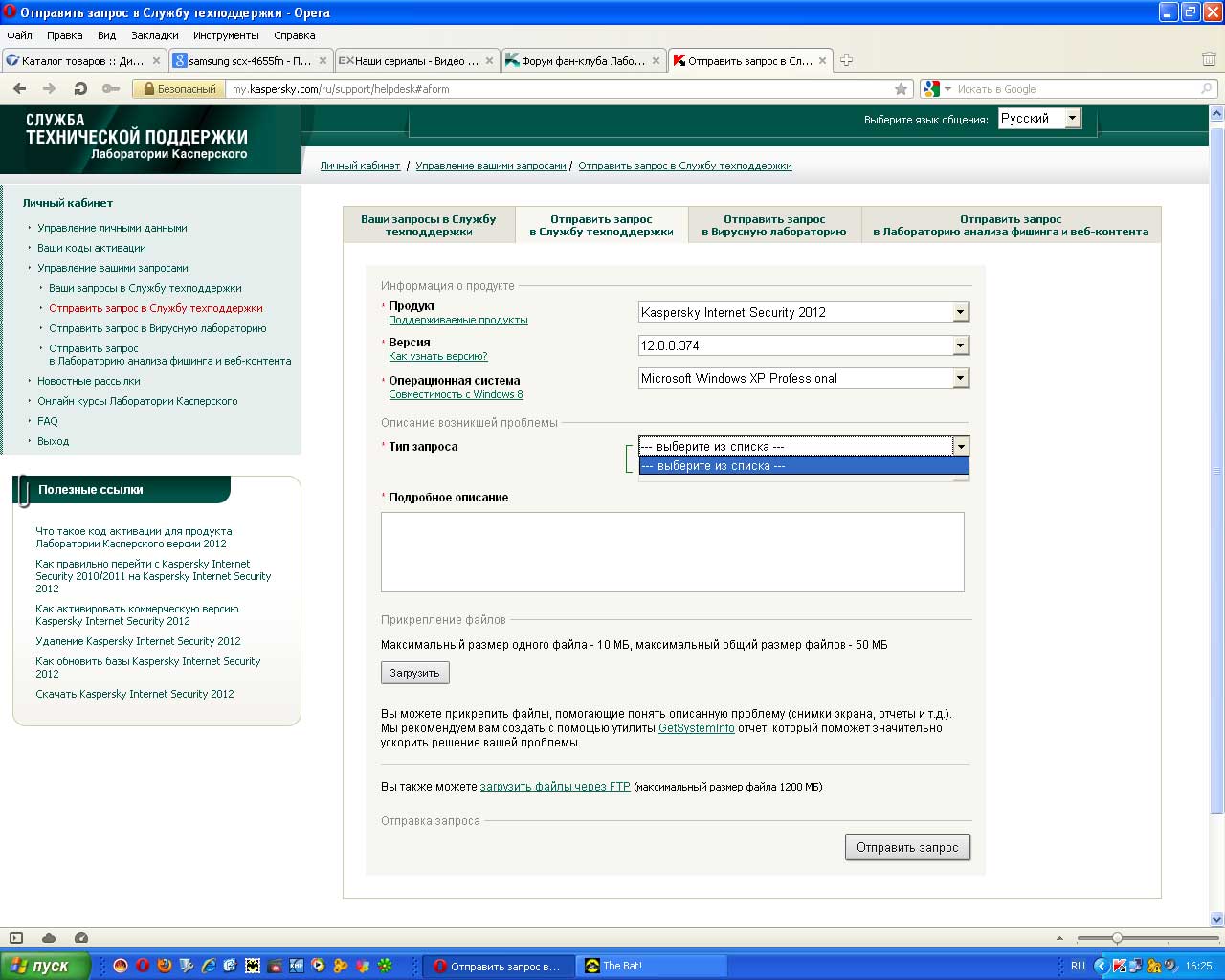1225x980 pixels.
Task: Choose the highlighted выберите из списка option
Action: [804, 465]
